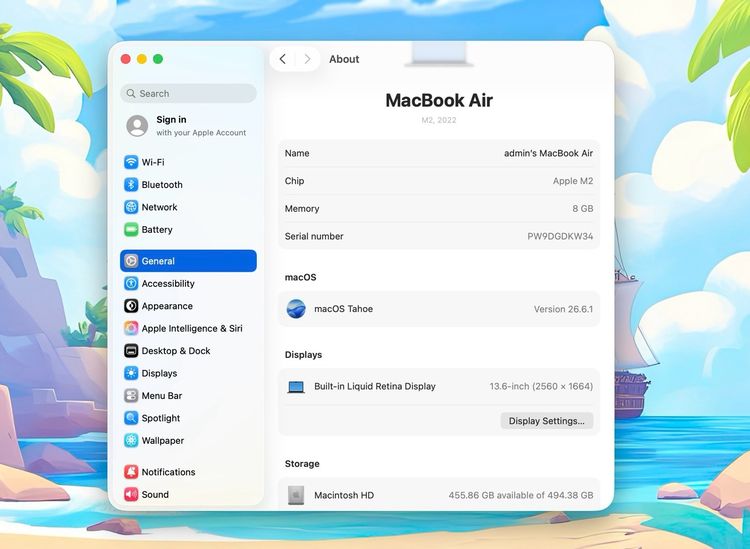
Task: Open Spotlight magnifier icon in sidebar
Action: [x=131, y=418]
